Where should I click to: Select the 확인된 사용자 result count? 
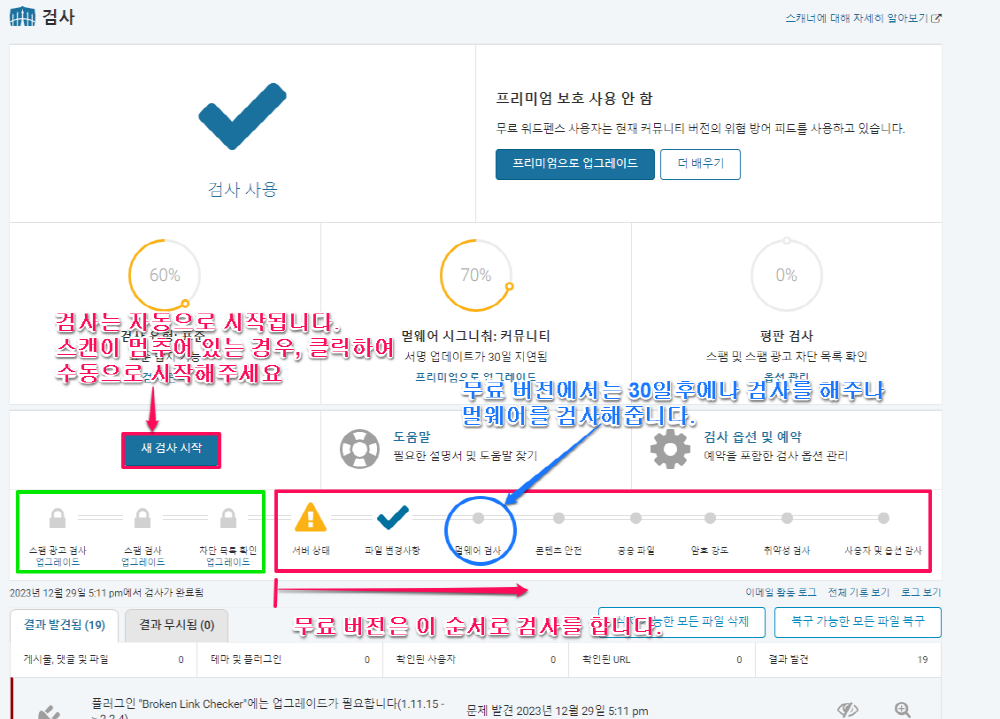476,660
